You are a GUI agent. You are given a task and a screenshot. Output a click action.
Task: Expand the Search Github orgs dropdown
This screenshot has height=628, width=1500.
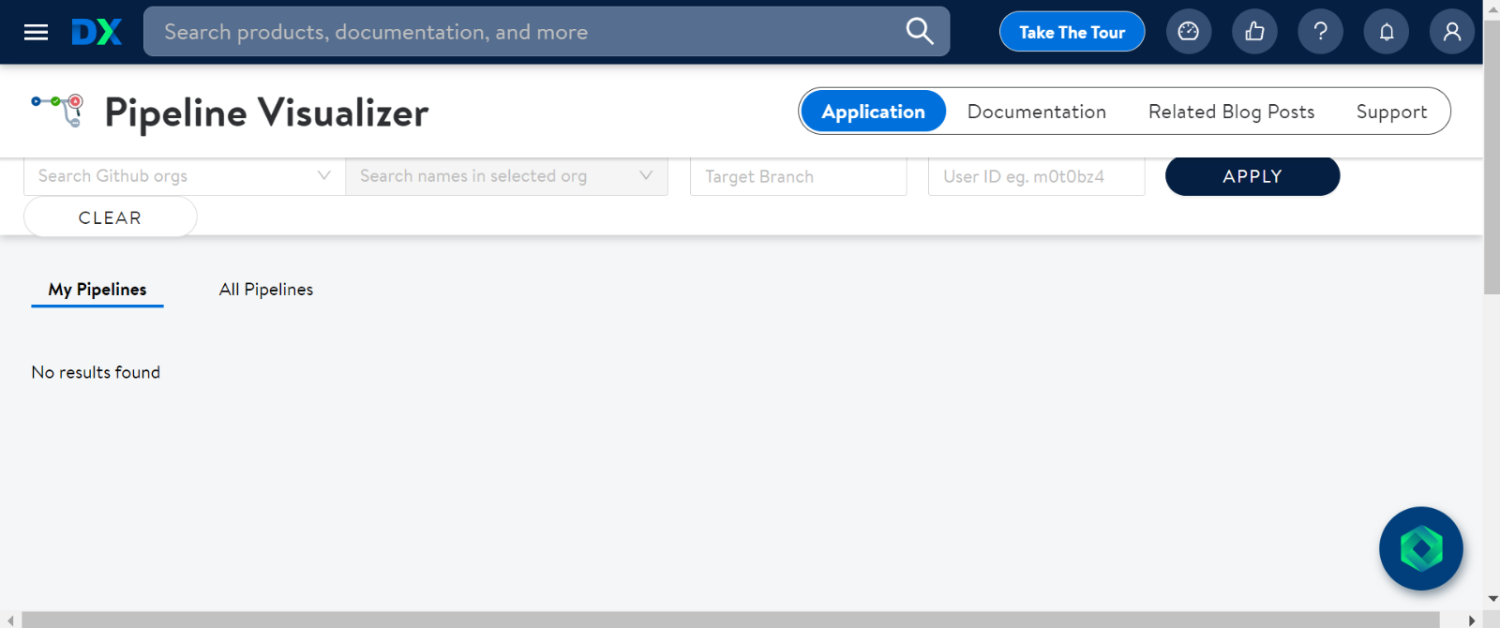184,176
